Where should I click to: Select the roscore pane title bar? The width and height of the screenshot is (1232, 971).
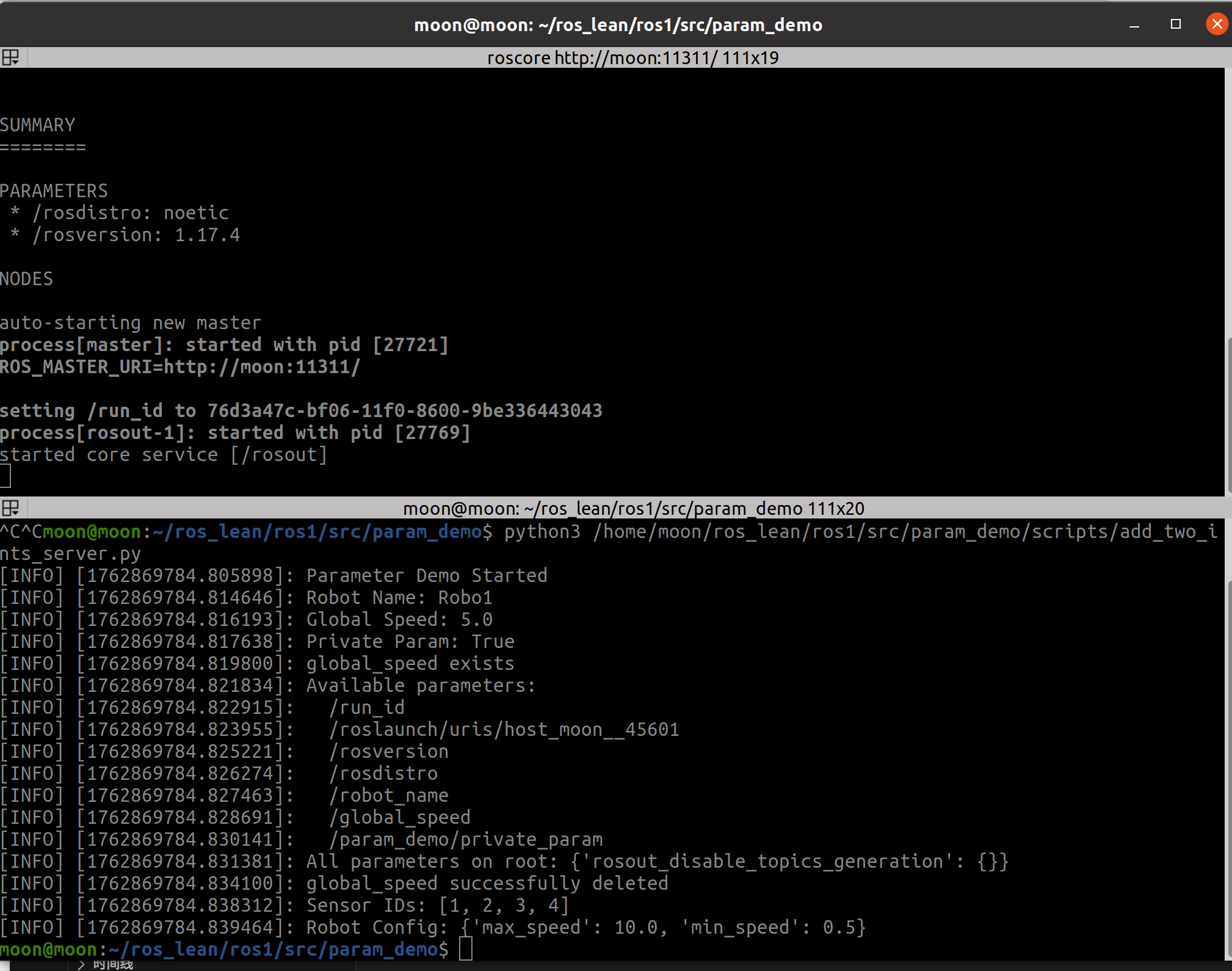[x=632, y=58]
